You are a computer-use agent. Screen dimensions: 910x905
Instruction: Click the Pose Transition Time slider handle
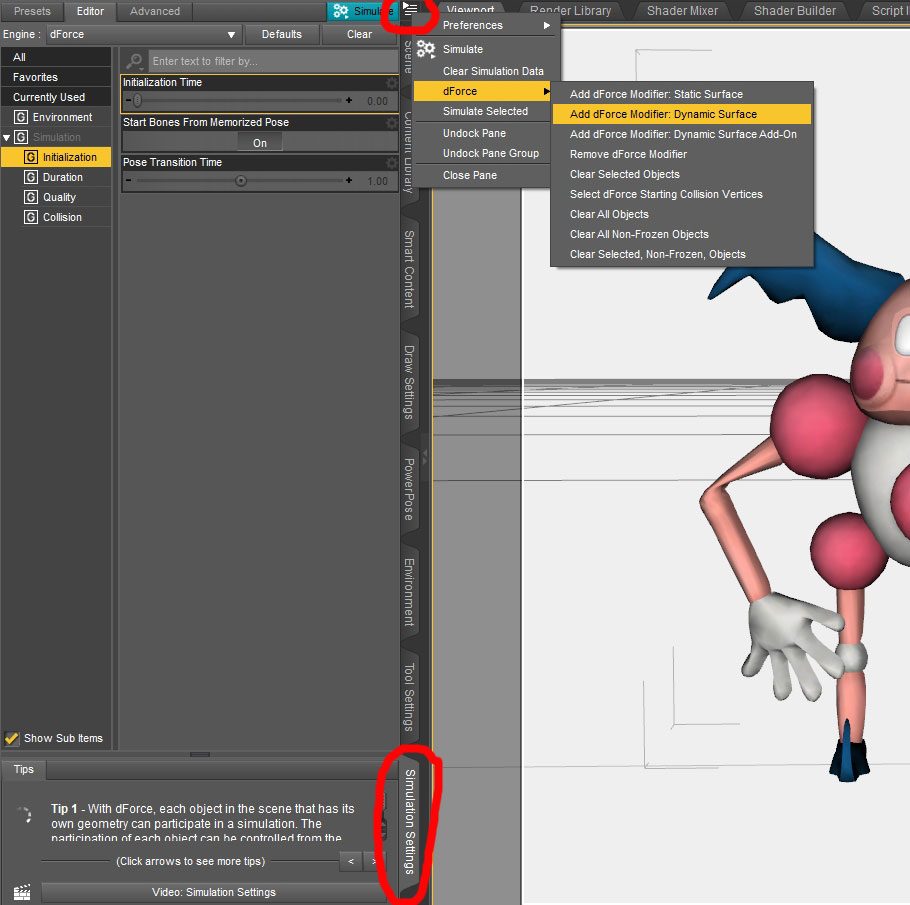tap(241, 181)
